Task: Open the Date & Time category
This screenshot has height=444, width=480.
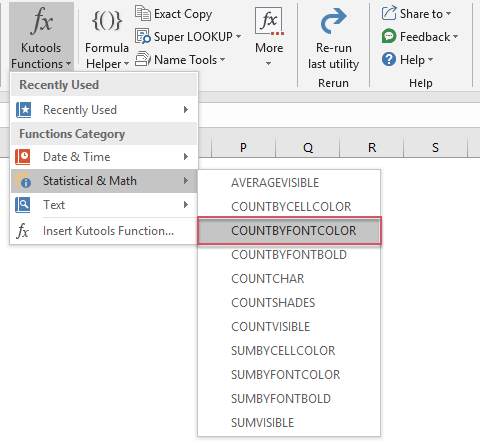Action: click(104, 157)
